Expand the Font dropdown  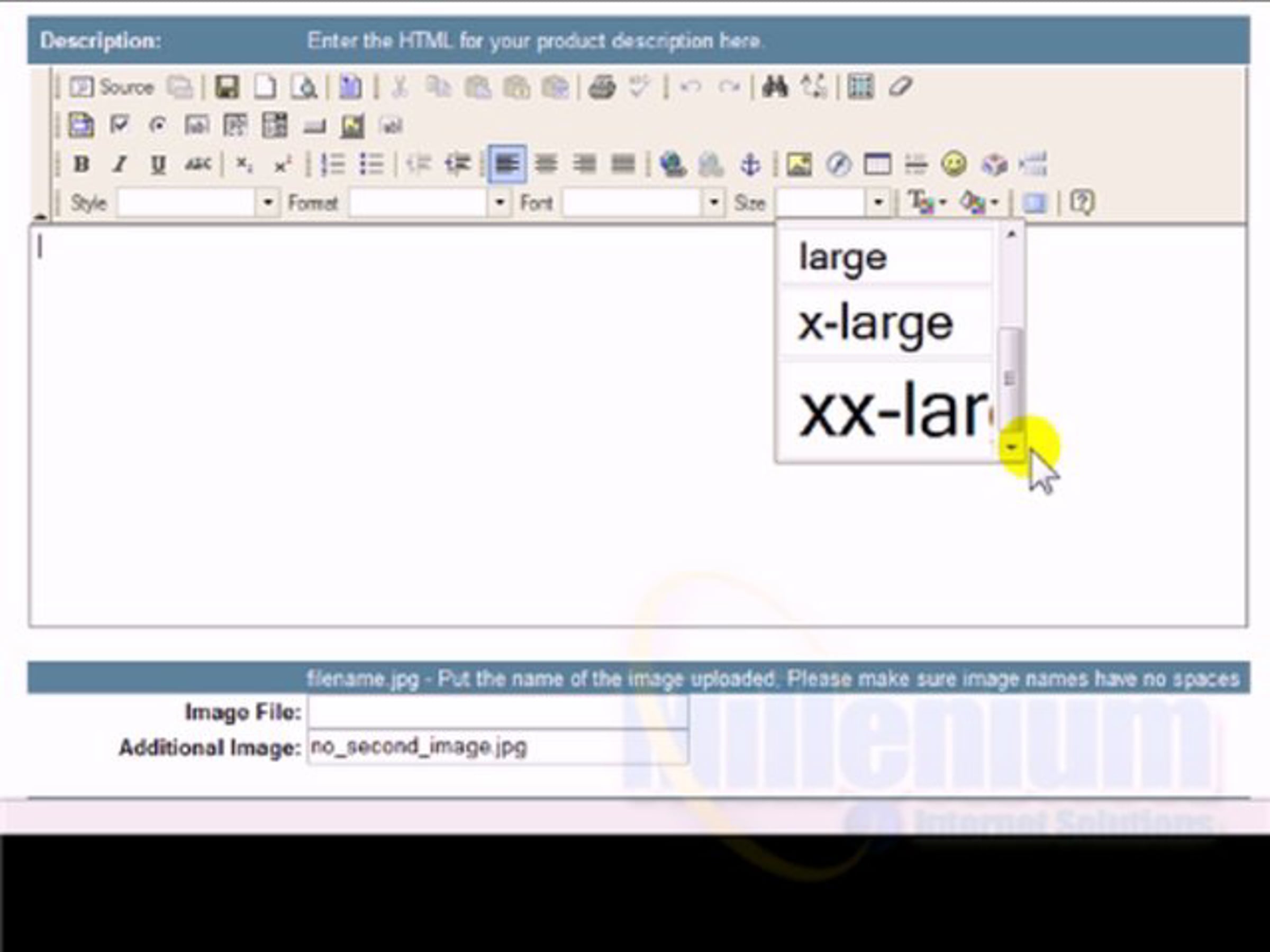pos(714,203)
